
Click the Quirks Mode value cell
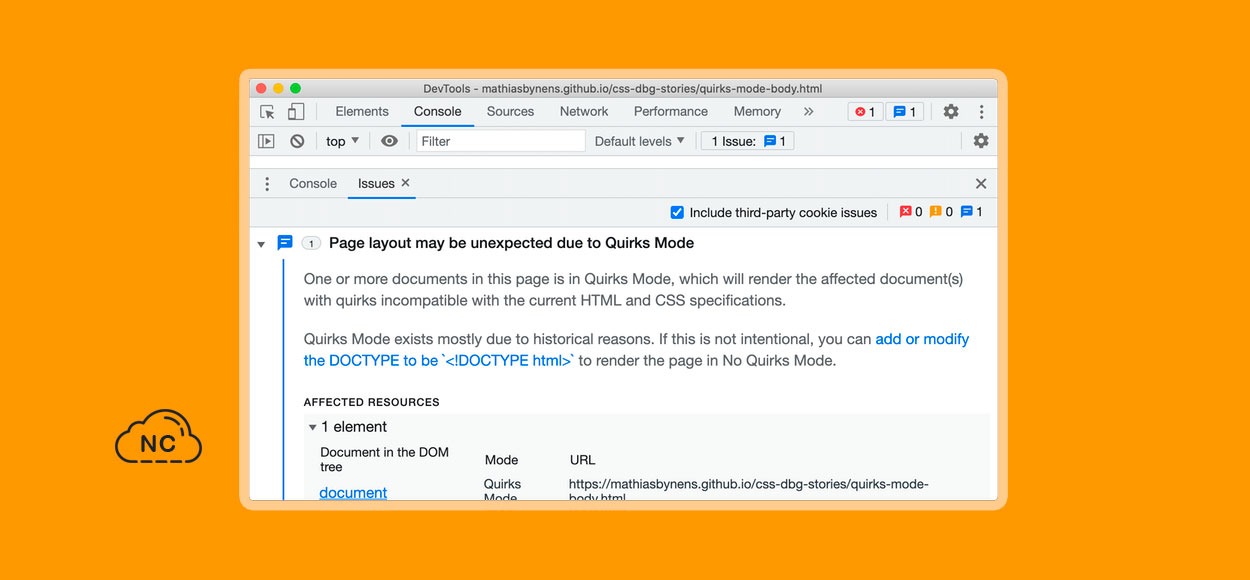click(x=502, y=490)
